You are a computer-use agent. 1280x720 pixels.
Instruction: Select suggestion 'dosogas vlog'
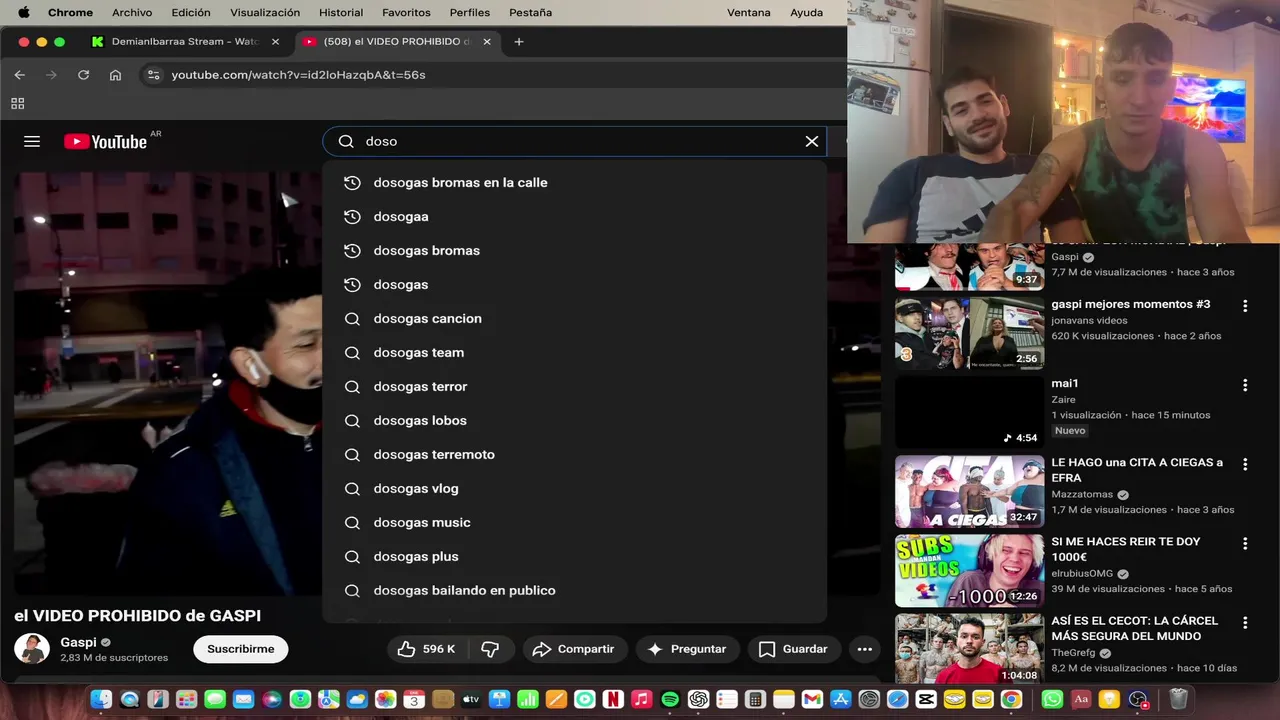(575, 488)
